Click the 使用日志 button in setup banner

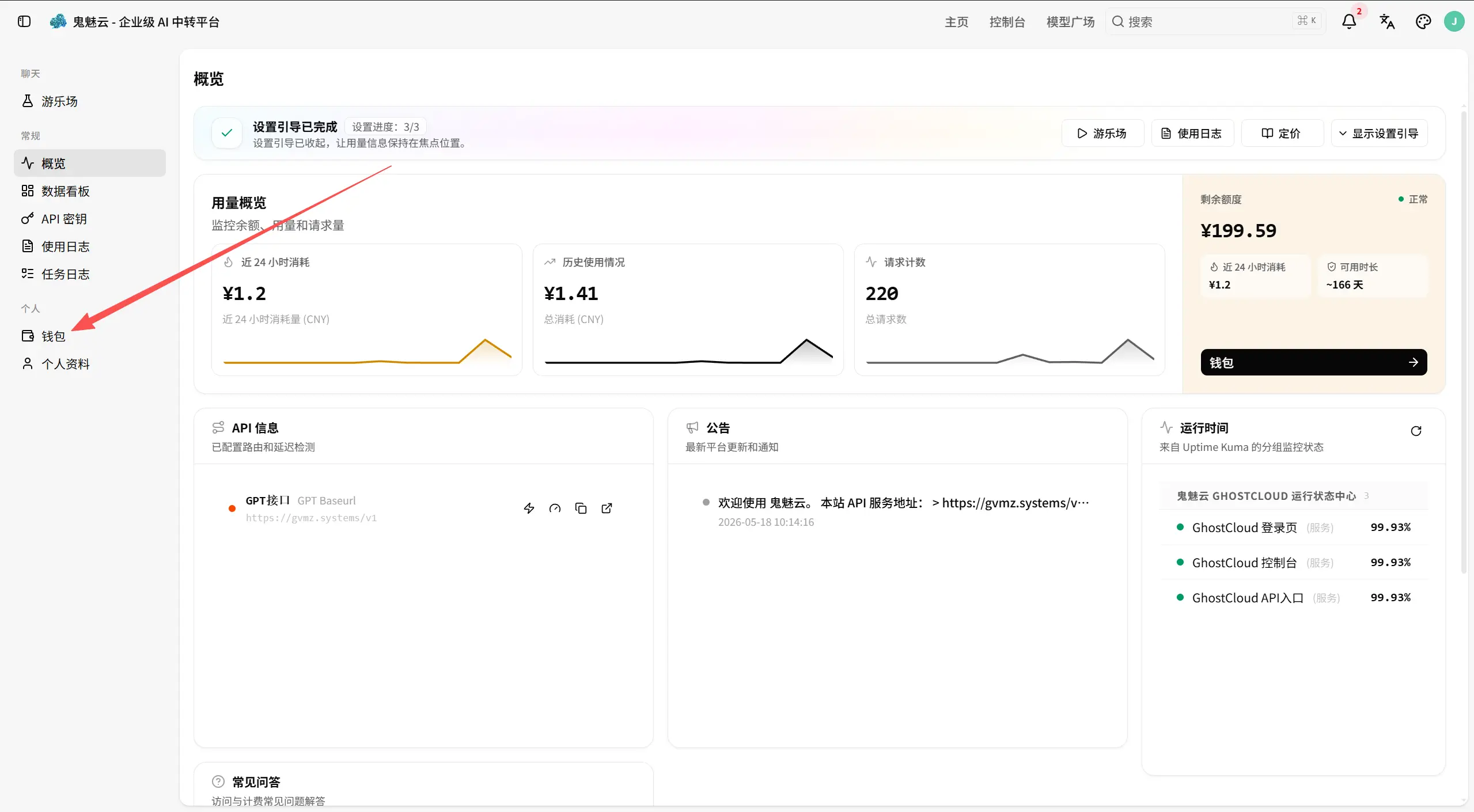pyautogui.click(x=1192, y=134)
